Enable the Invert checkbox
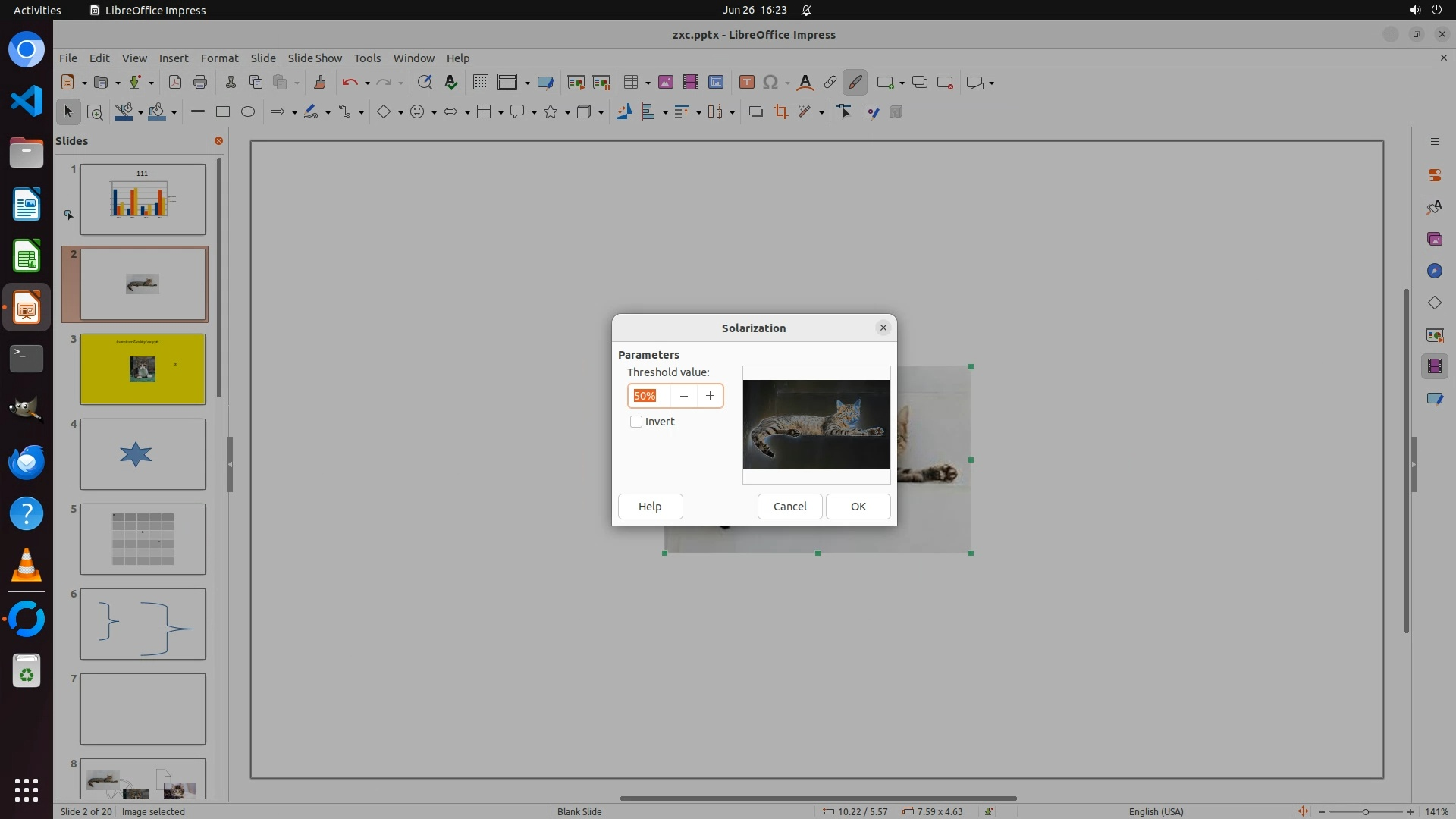Image resolution: width=1456 pixels, height=819 pixels. 636,422
